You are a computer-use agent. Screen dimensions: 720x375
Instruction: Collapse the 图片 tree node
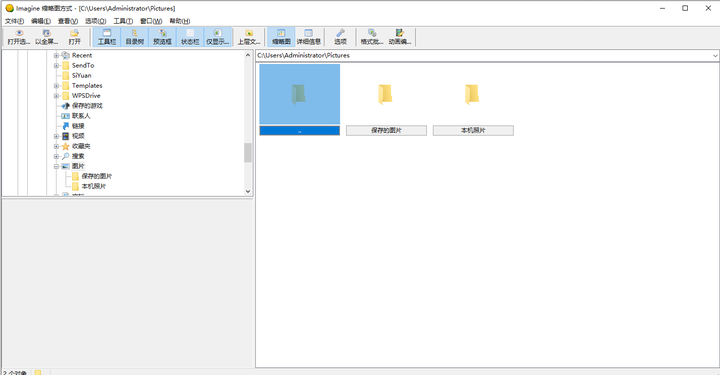pos(56,167)
